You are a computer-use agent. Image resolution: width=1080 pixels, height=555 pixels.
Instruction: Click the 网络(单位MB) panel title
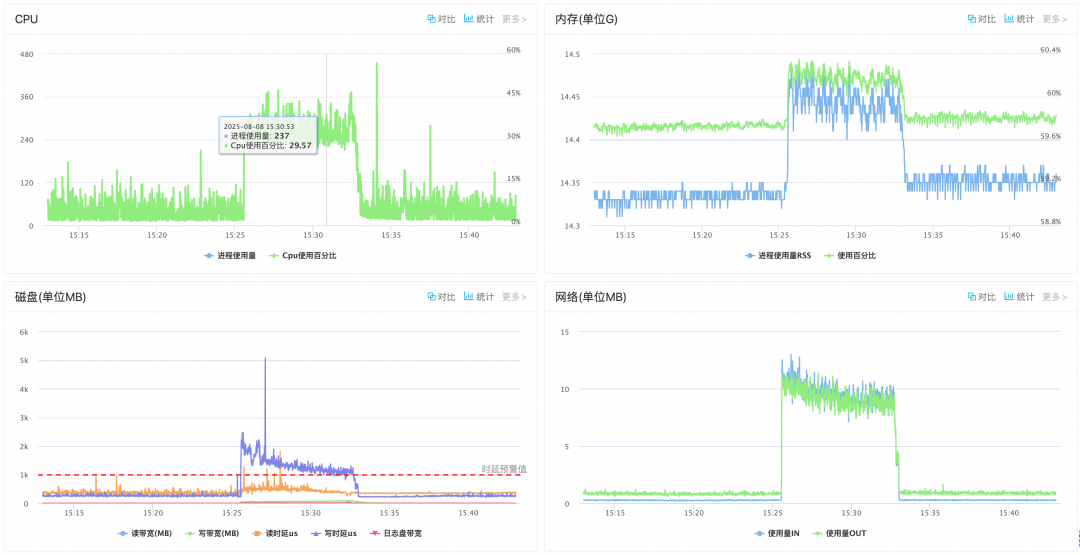tap(590, 297)
